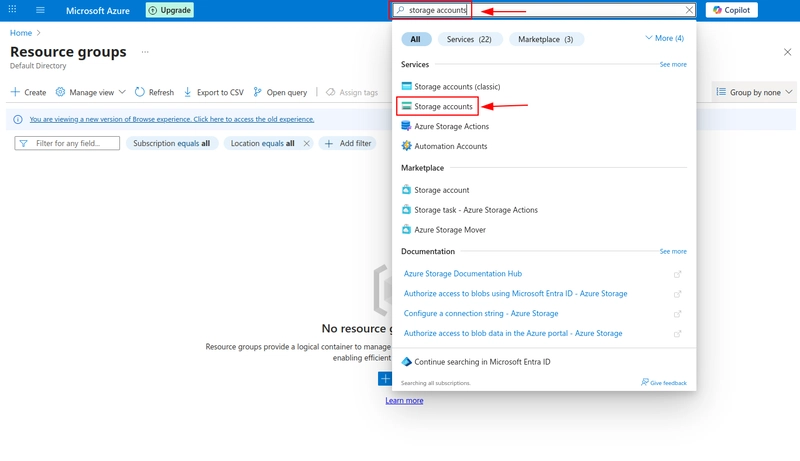Click the Refresh circular arrow icon

139,92
